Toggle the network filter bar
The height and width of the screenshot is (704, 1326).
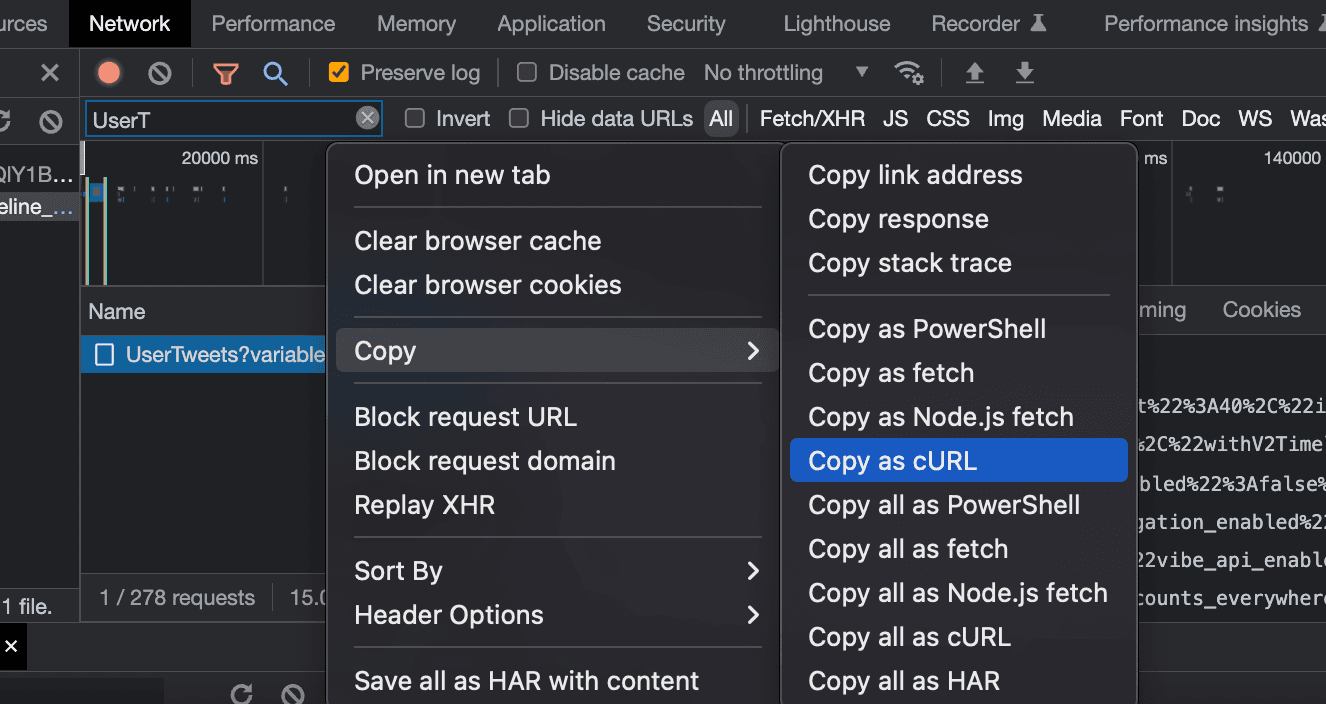(x=225, y=72)
